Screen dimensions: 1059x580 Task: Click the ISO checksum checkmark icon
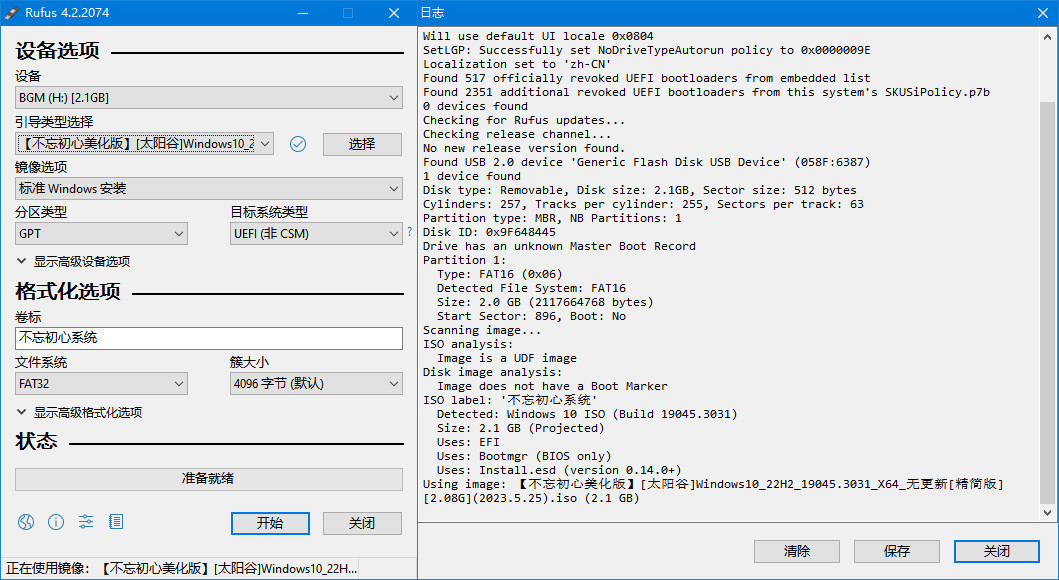coord(297,144)
